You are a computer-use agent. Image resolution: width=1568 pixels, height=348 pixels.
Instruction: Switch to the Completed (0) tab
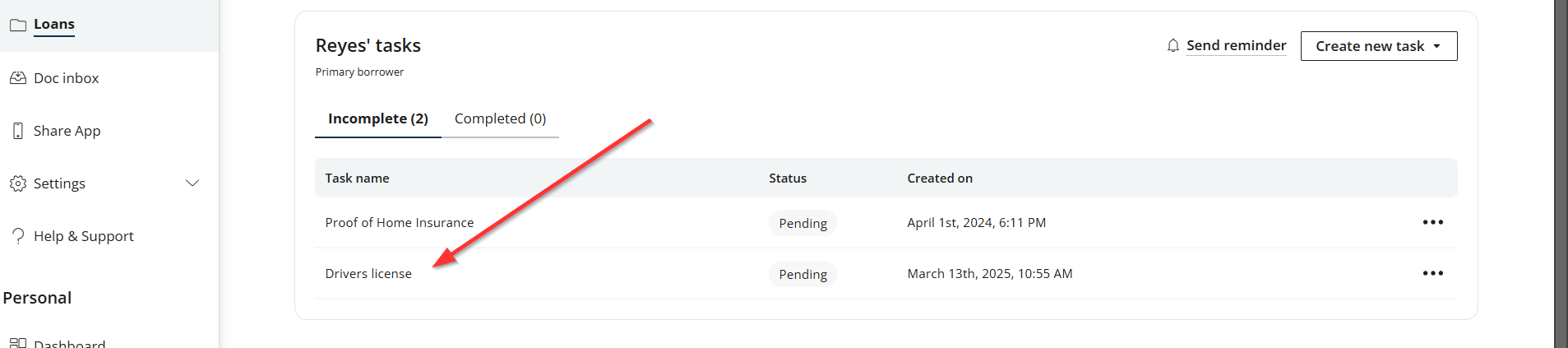pyautogui.click(x=500, y=118)
